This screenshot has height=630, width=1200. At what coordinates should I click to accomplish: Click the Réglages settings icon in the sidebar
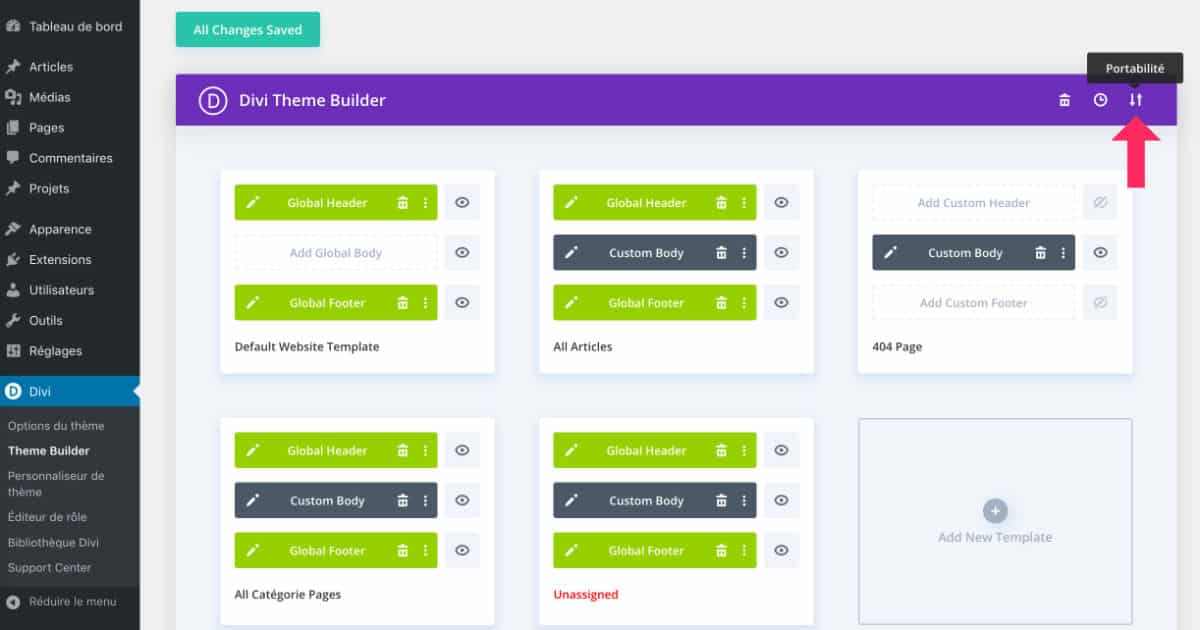pyautogui.click(x=13, y=351)
